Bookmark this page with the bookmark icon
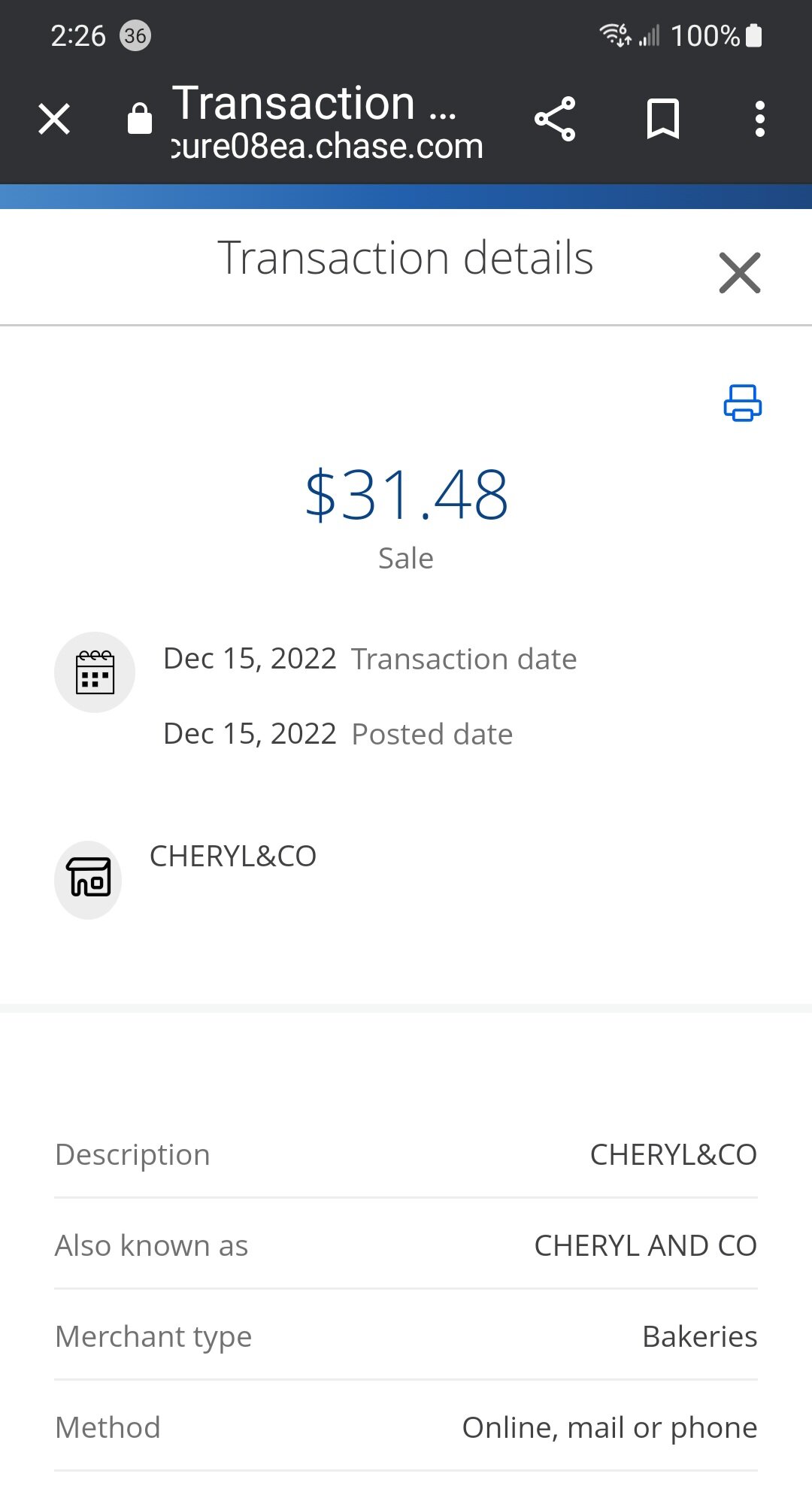The image size is (812, 1492). tap(662, 119)
